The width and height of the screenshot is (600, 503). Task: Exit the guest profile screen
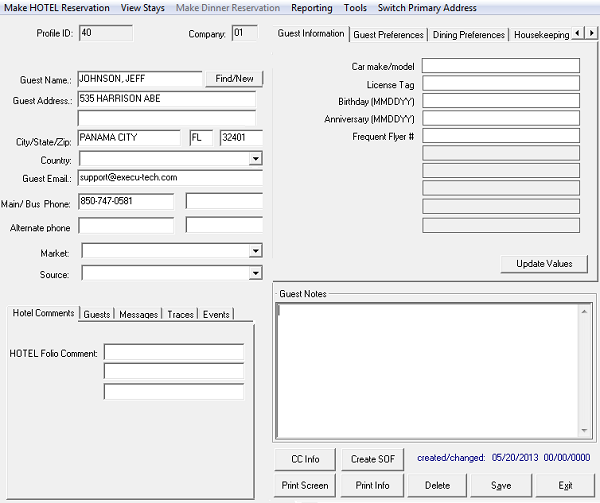tap(565, 485)
